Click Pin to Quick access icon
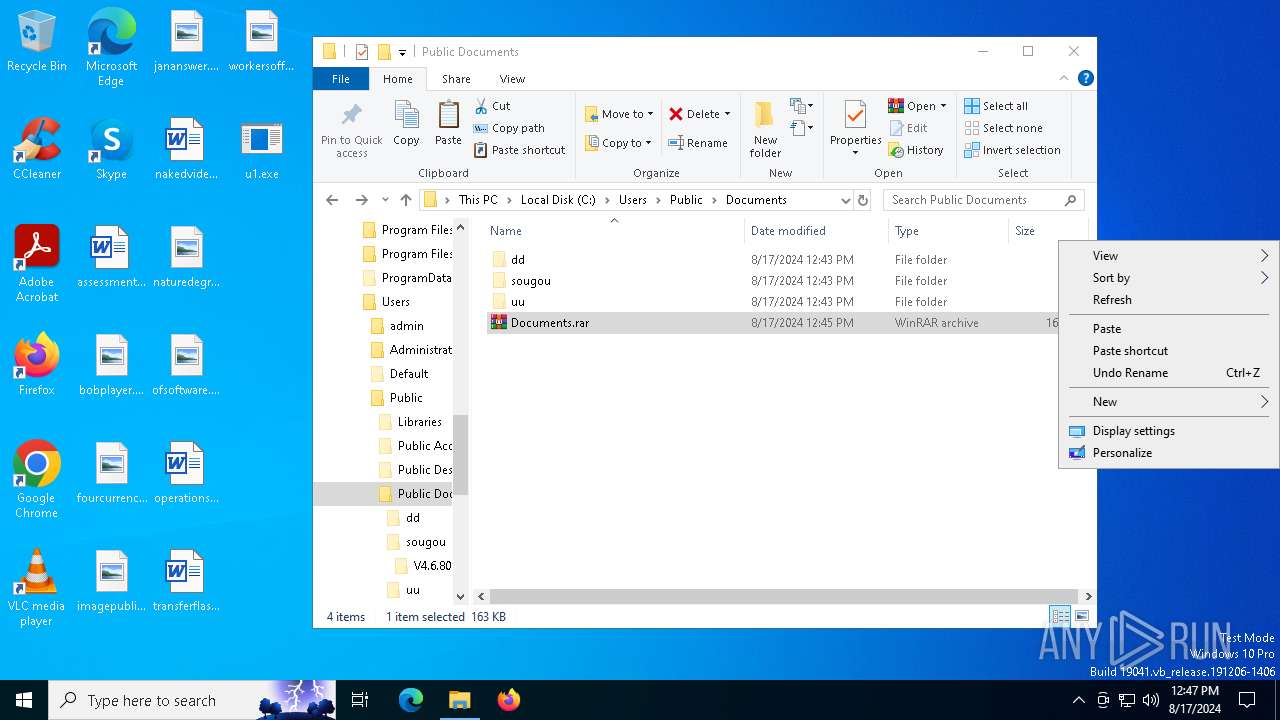Viewport: 1280px width, 720px height. click(351, 128)
